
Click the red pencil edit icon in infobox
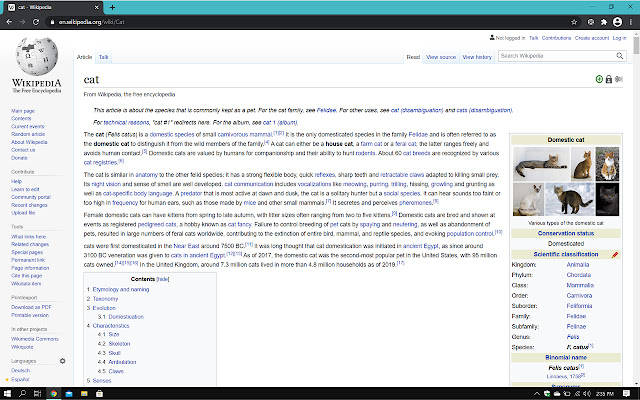[615, 255]
